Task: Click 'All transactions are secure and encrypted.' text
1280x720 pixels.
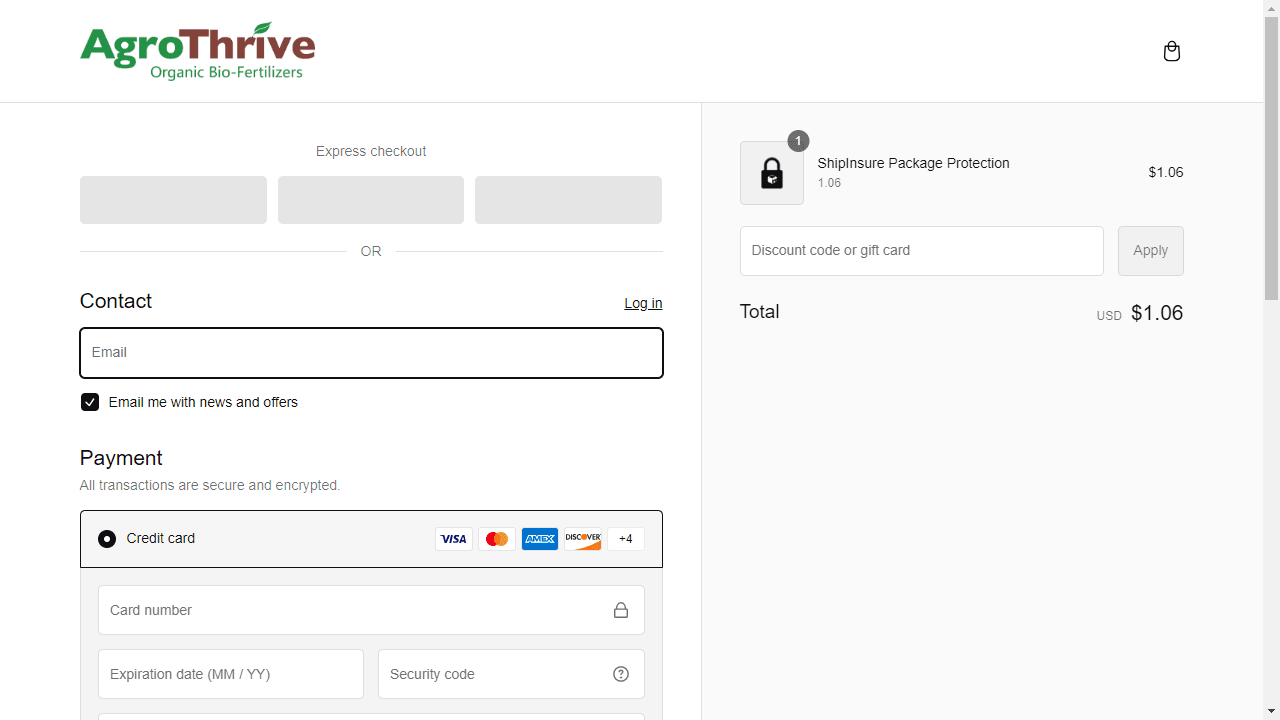Action: pos(210,485)
